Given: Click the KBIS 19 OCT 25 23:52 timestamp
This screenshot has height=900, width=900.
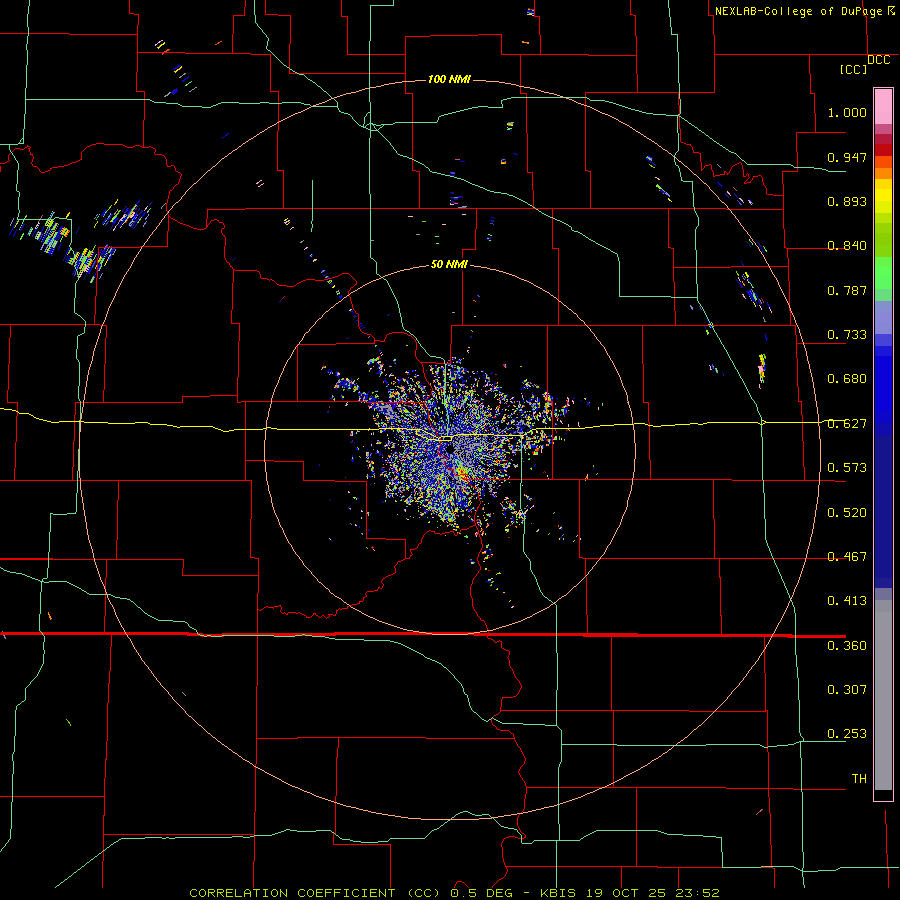Looking at the screenshot, I should 630,893.
